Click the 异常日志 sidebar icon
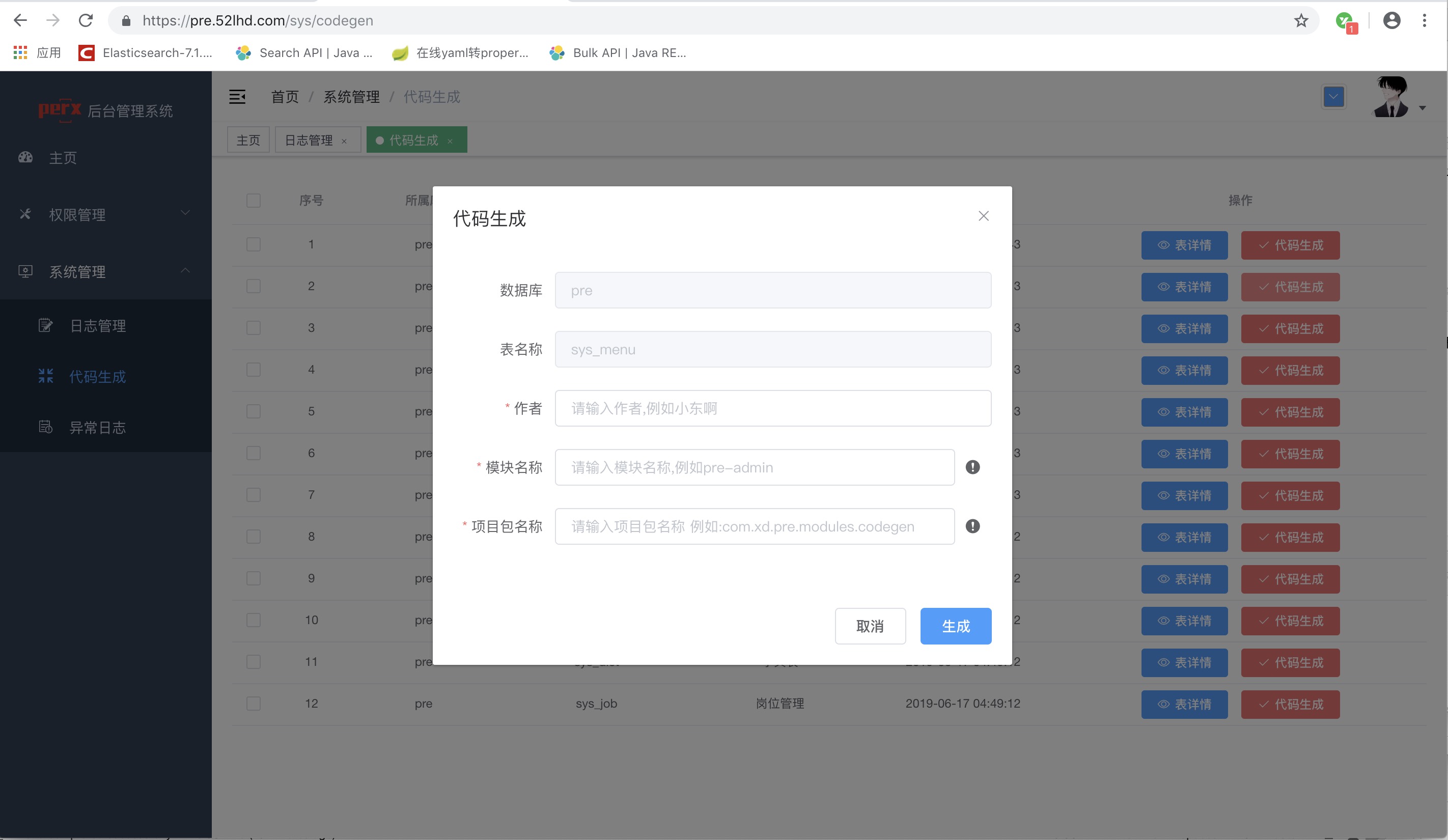Screen dimensions: 1448x840 [45, 427]
